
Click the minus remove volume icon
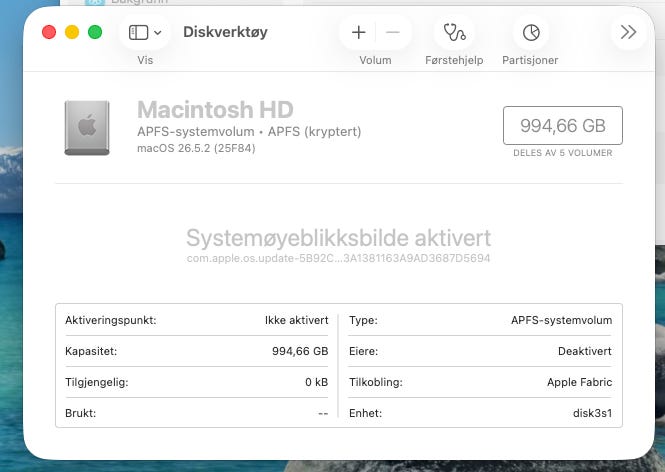[393, 32]
